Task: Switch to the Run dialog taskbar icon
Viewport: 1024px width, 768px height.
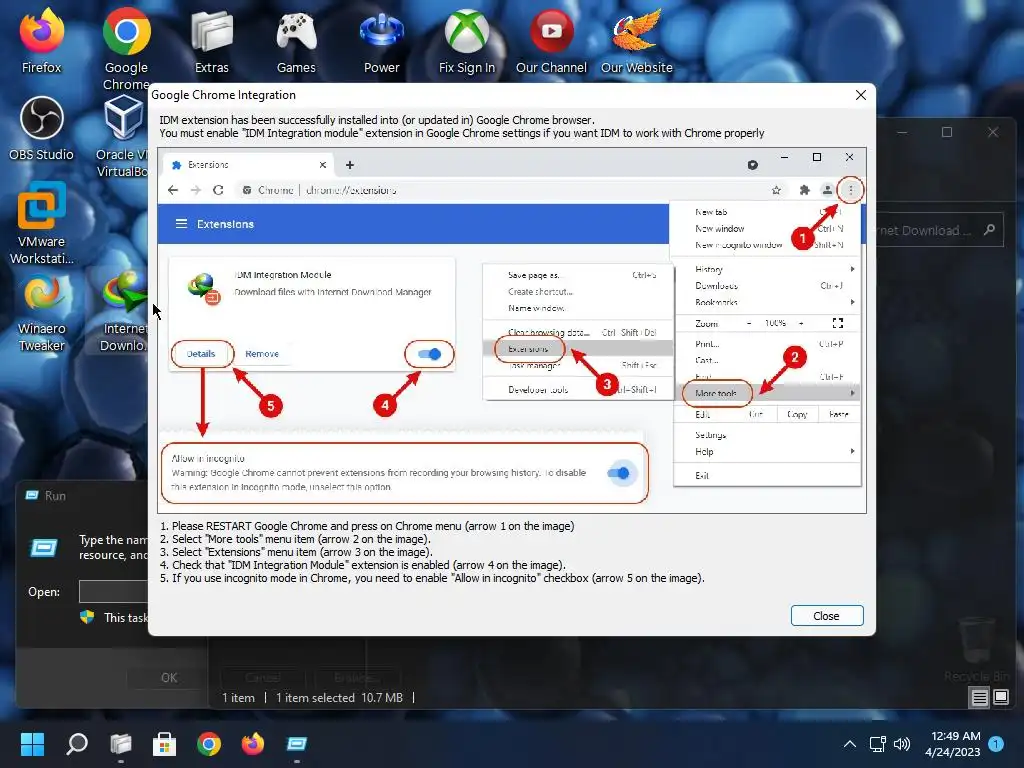Action: pos(296,744)
